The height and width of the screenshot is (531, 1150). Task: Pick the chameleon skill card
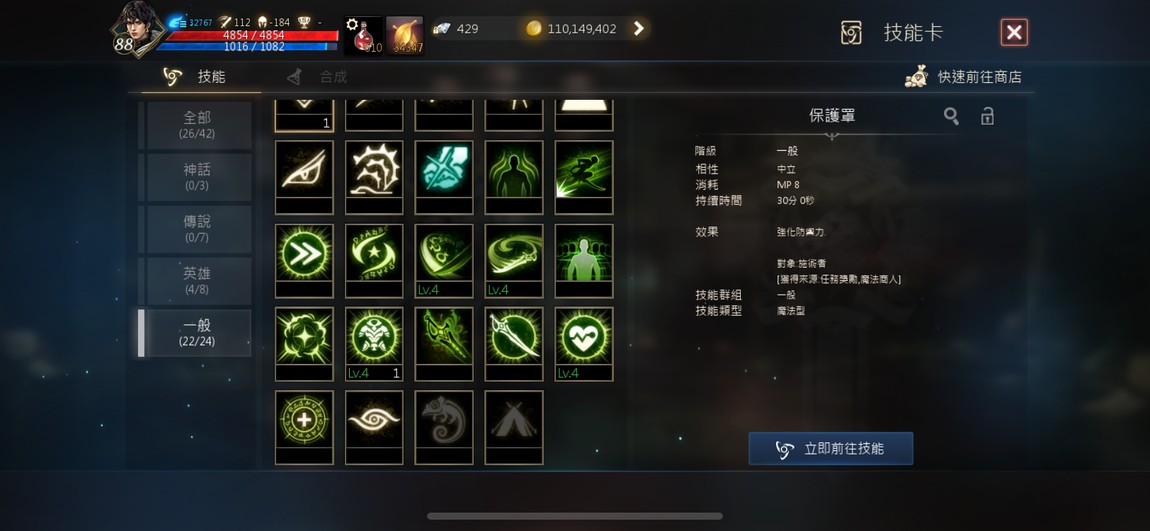click(444, 427)
